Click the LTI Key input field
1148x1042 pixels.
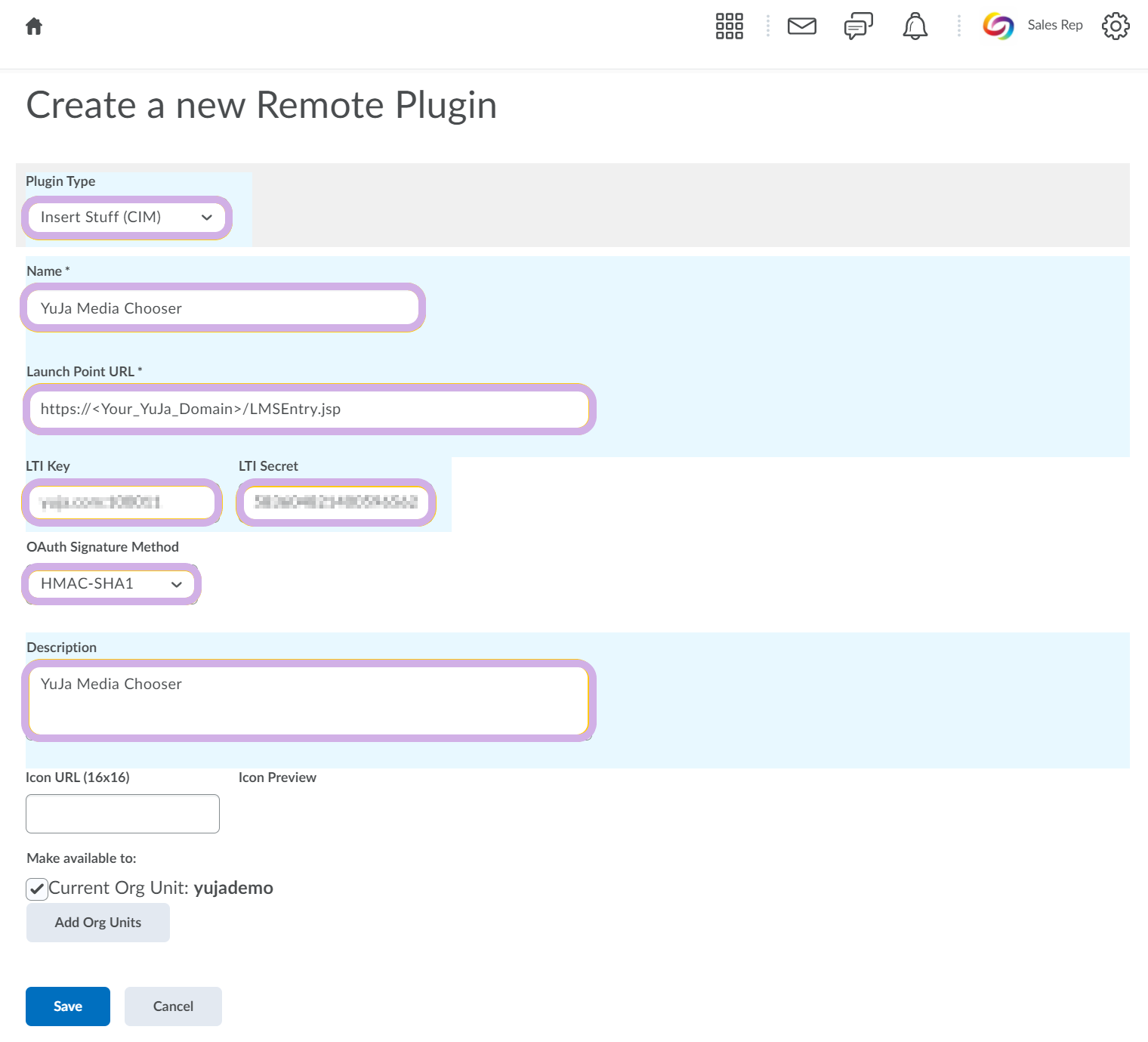click(122, 502)
